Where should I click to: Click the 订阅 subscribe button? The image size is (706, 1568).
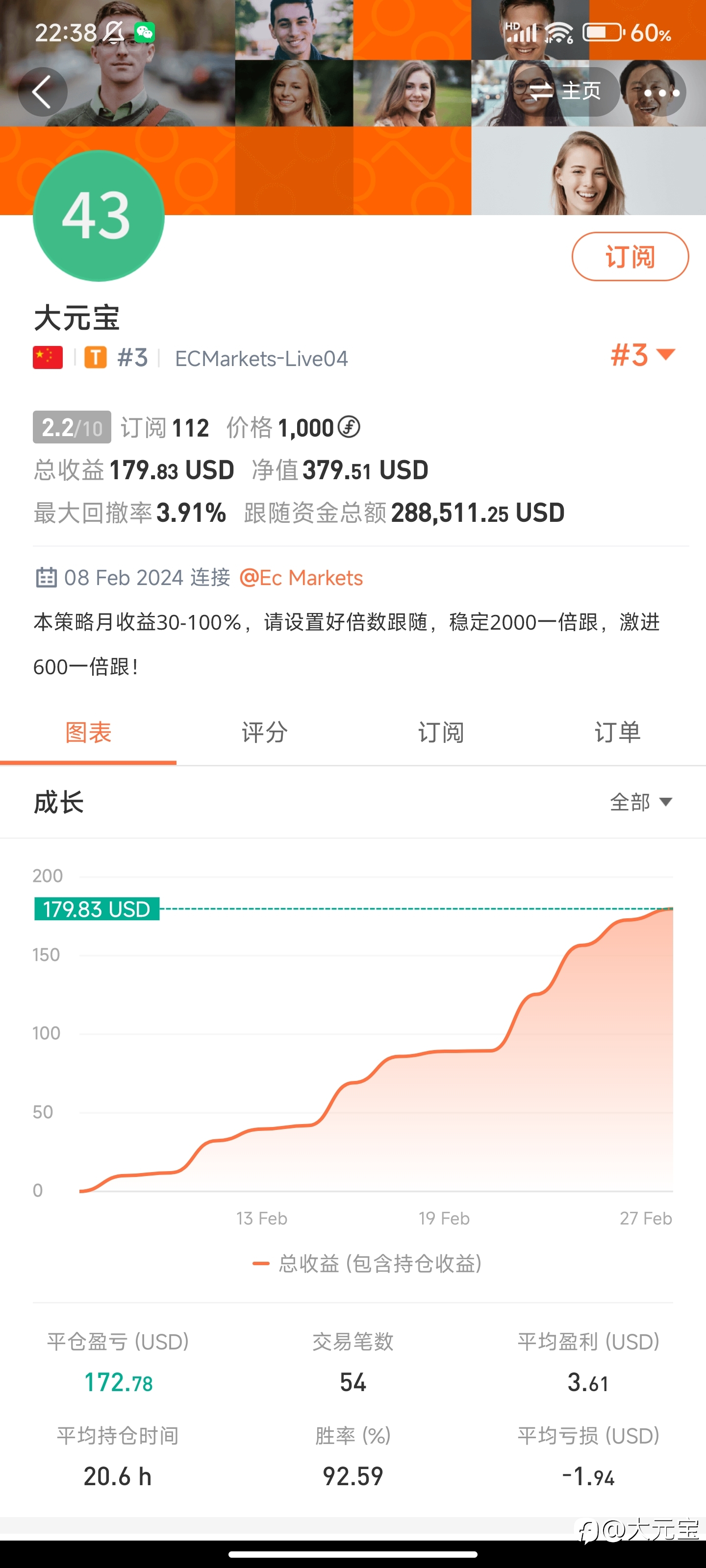630,256
